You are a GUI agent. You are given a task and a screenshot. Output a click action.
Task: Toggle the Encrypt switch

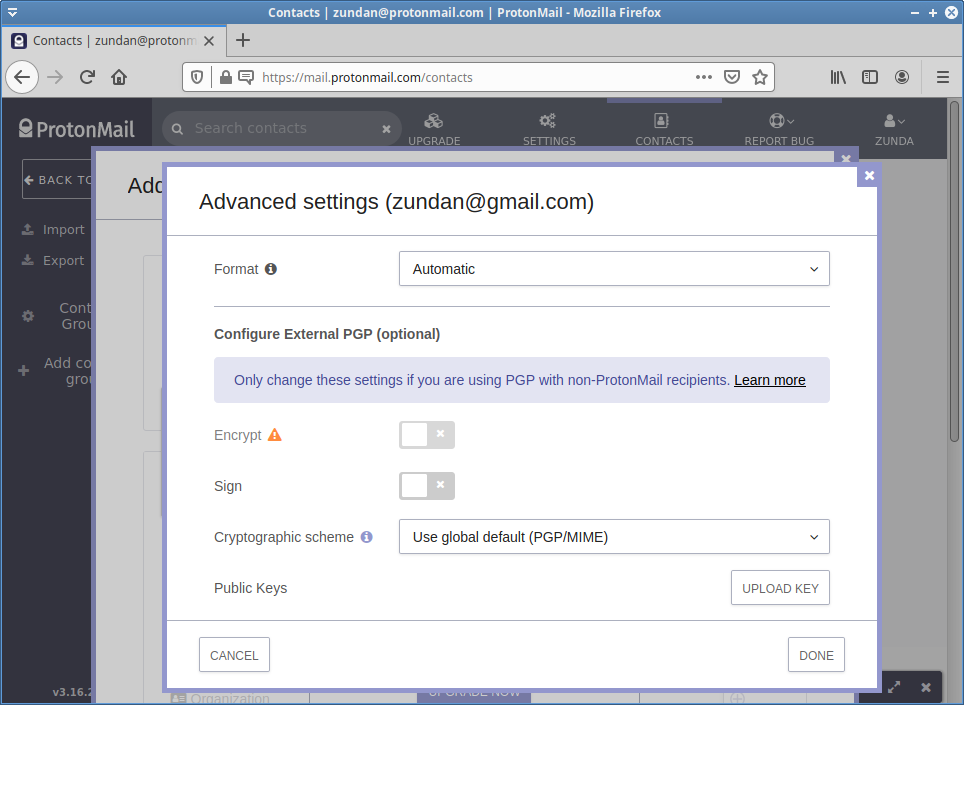coord(427,435)
